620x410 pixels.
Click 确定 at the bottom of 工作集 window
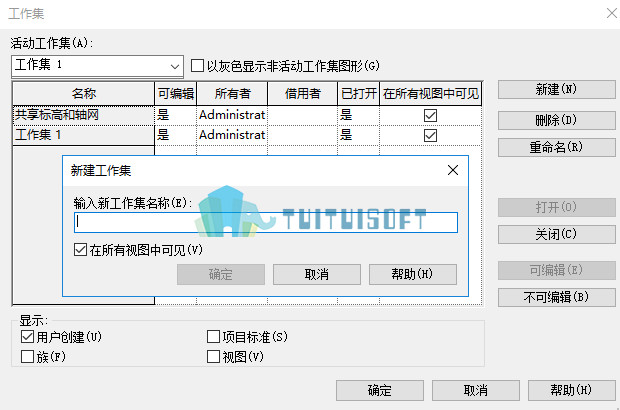click(380, 391)
